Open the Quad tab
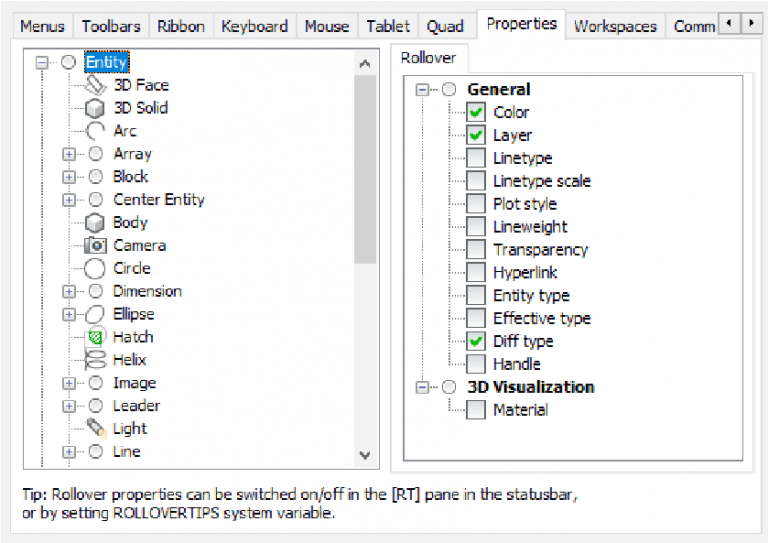 [x=445, y=26]
